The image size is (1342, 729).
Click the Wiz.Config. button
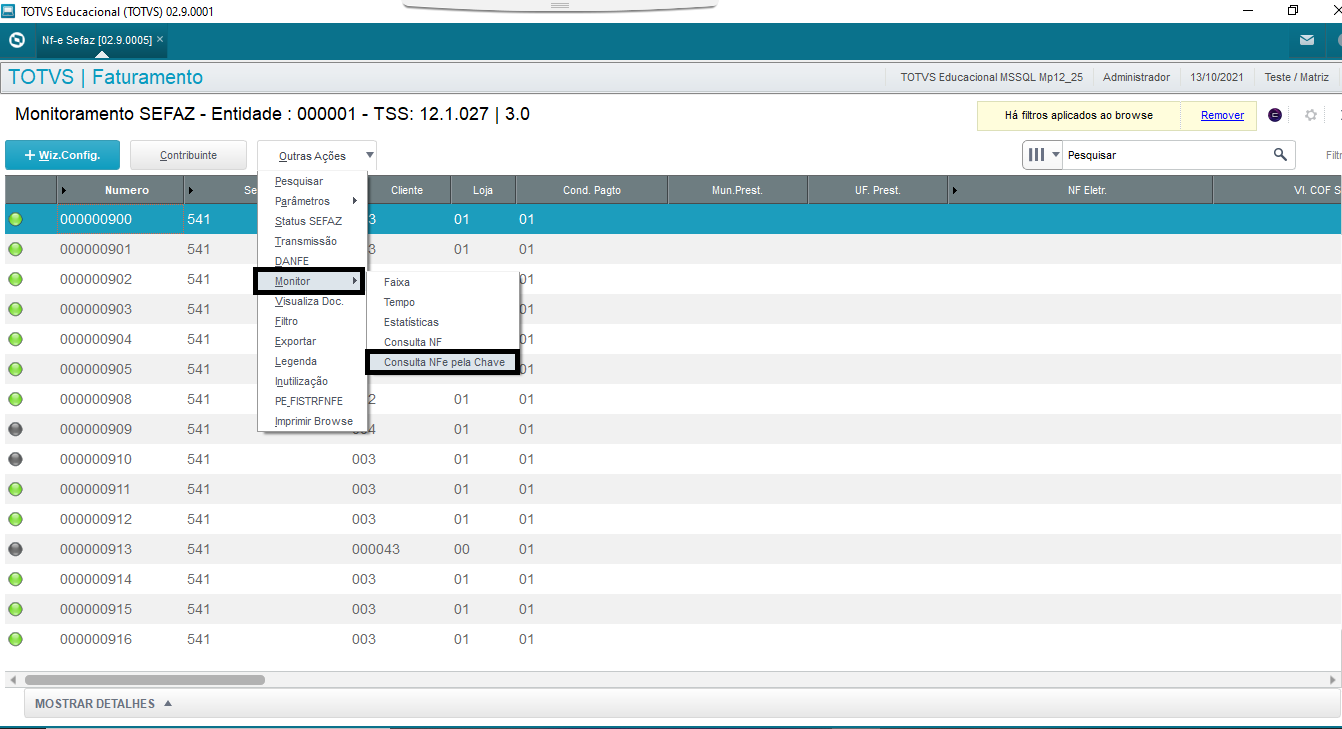click(x=62, y=155)
